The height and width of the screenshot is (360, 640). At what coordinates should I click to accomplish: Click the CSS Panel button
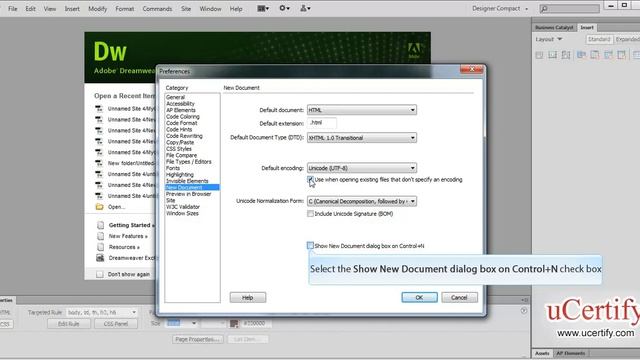pyautogui.click(x=116, y=324)
